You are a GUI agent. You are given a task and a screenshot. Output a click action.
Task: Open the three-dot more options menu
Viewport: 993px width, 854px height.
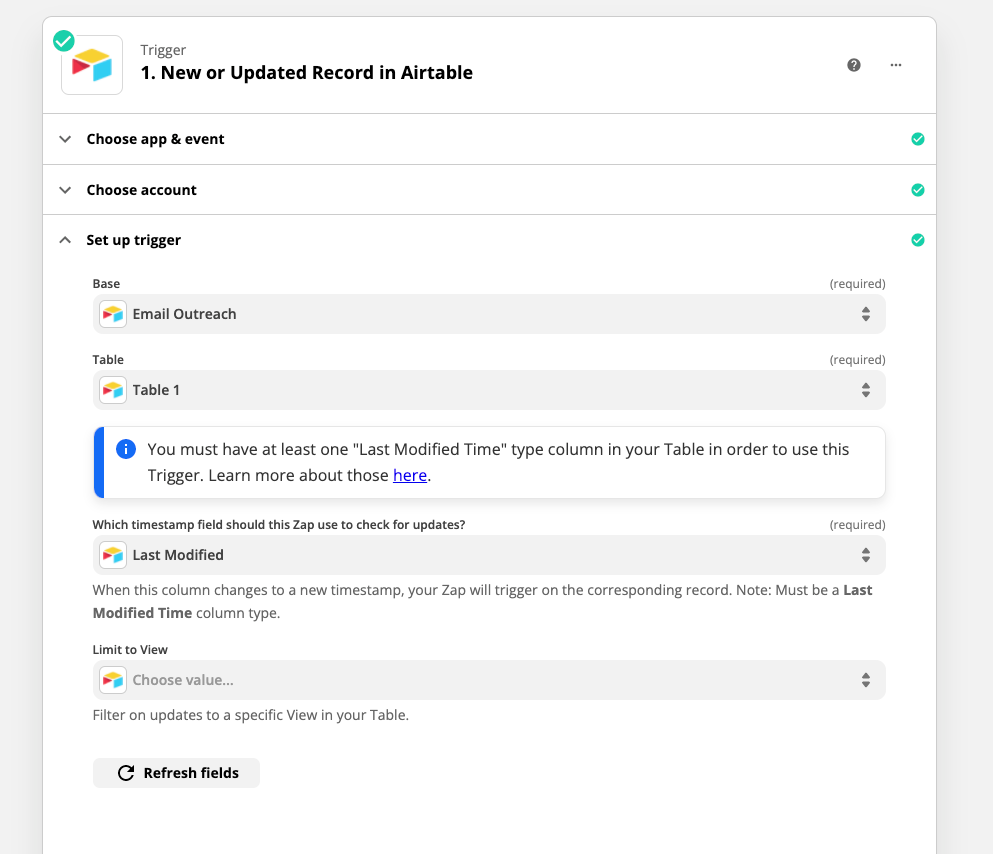(x=895, y=65)
